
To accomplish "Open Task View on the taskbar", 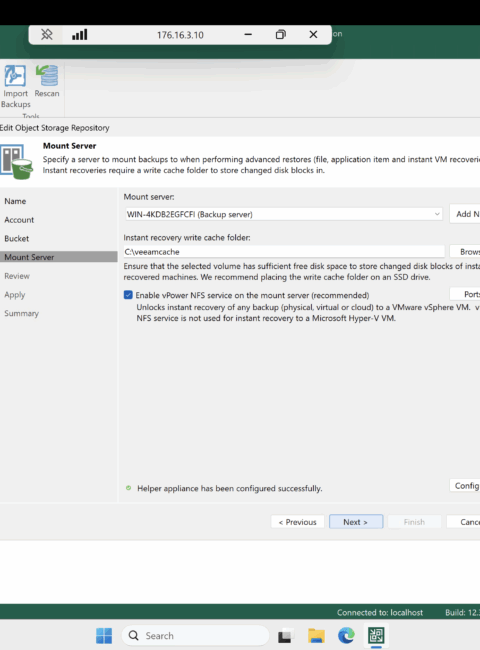I will click(285, 635).
